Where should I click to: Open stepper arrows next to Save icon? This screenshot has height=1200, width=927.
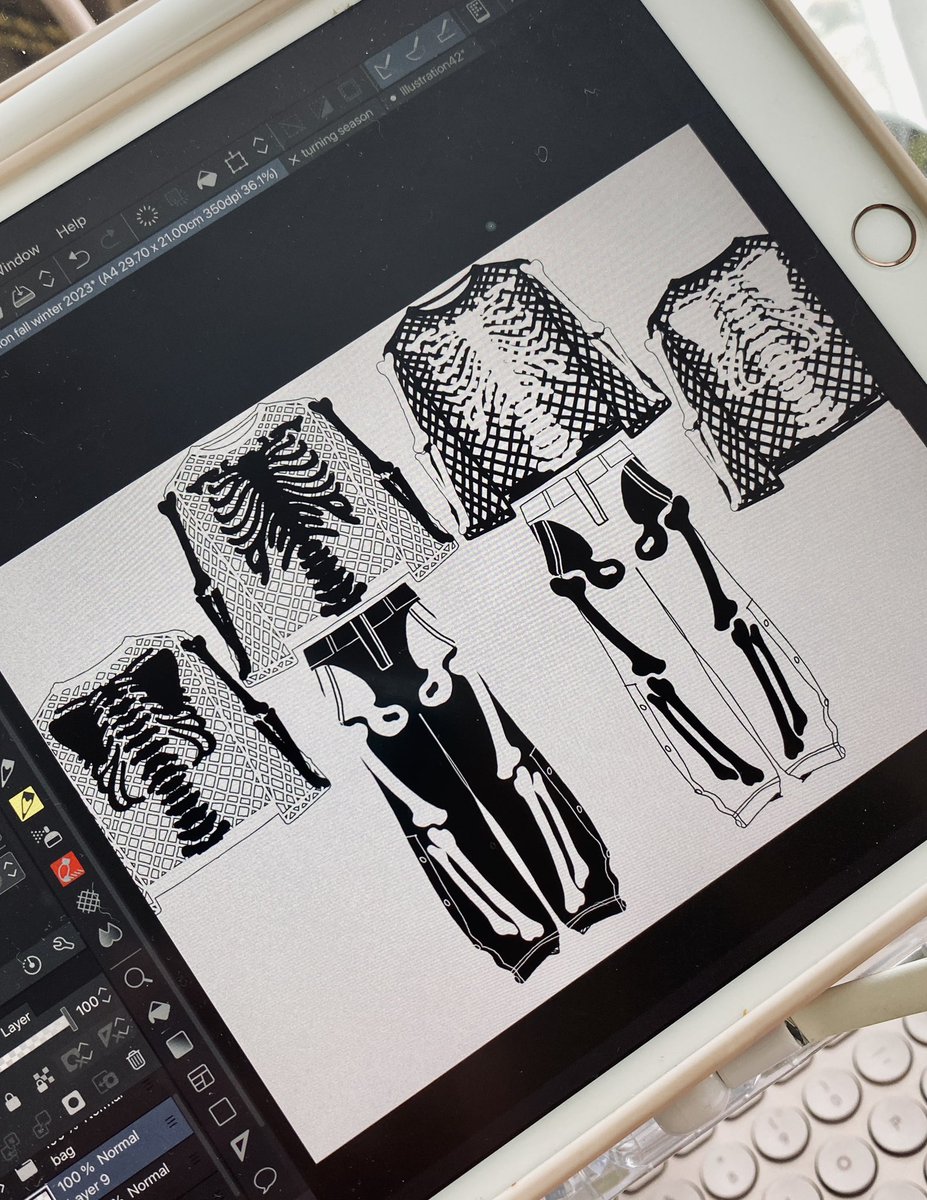(48, 277)
